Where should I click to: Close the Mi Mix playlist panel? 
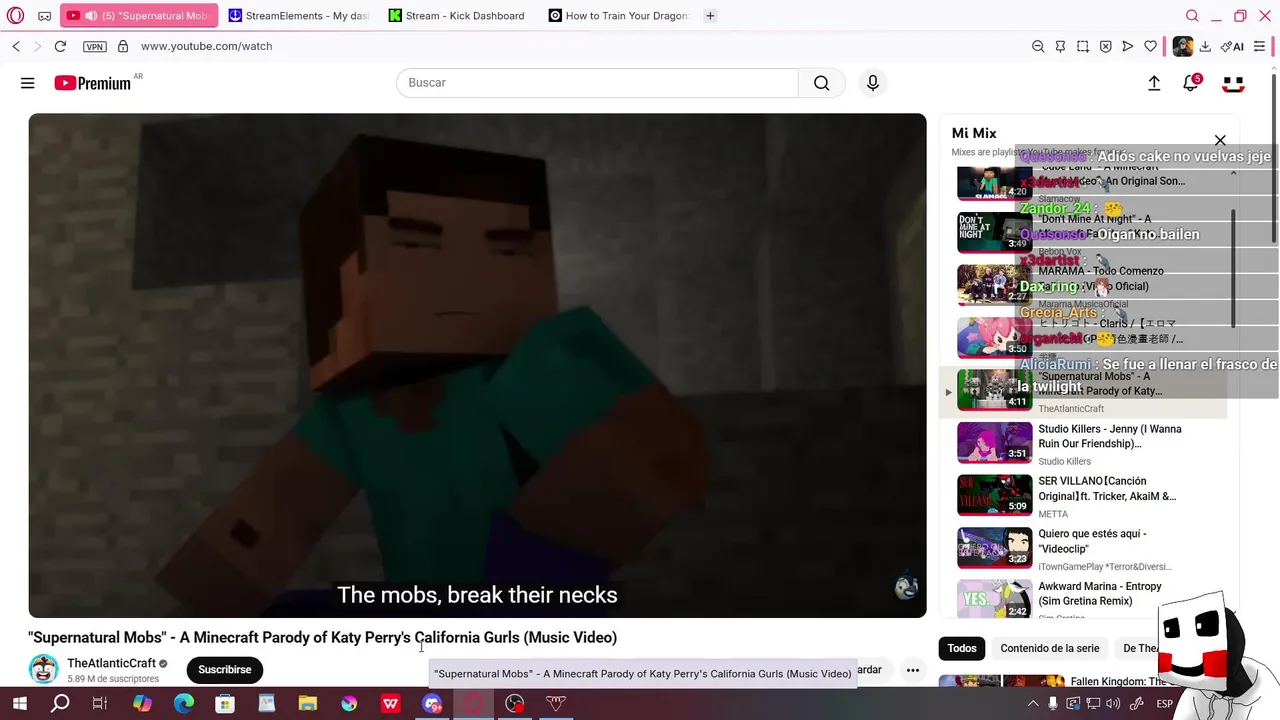(x=1220, y=140)
